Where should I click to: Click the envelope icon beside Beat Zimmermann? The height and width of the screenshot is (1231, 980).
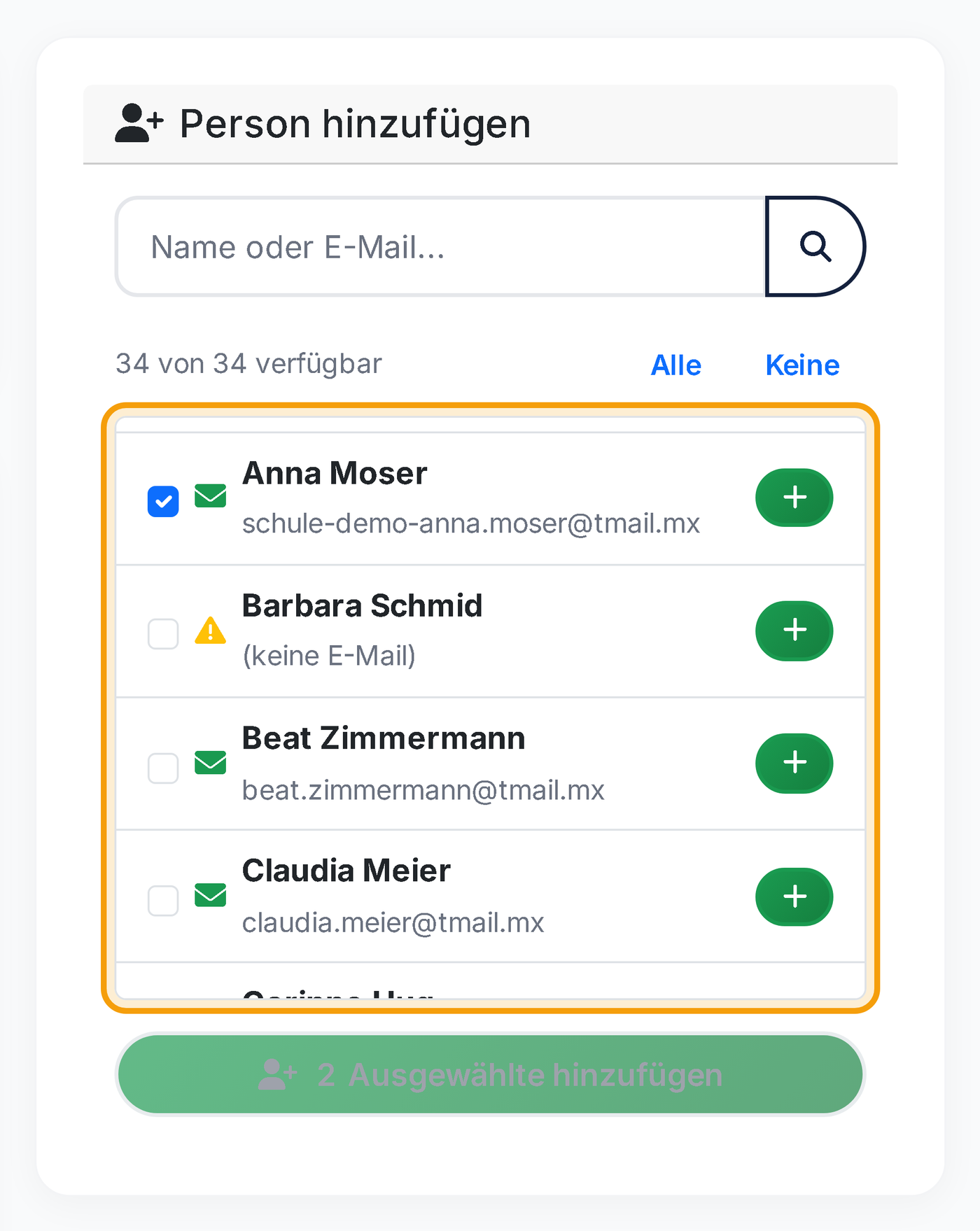tap(210, 763)
